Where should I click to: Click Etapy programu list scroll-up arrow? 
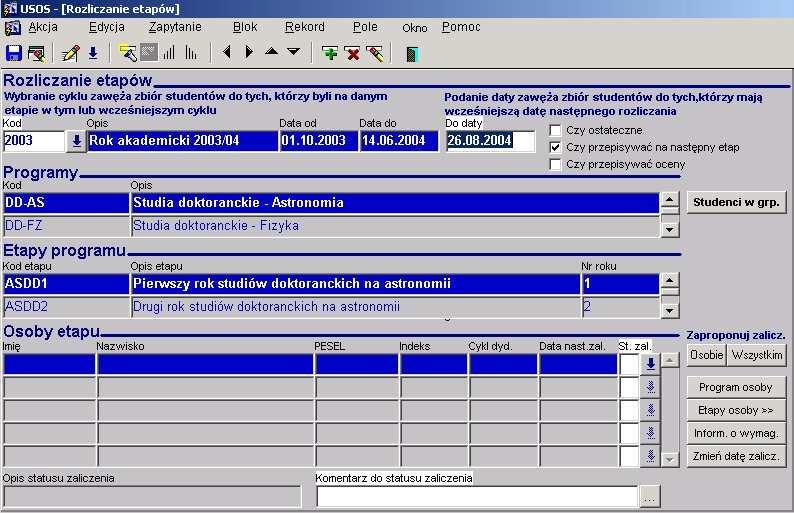click(670, 280)
